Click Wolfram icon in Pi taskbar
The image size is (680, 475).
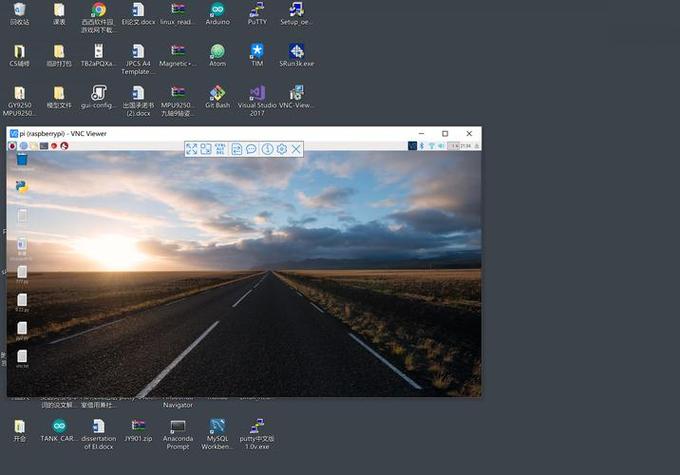pos(64,146)
